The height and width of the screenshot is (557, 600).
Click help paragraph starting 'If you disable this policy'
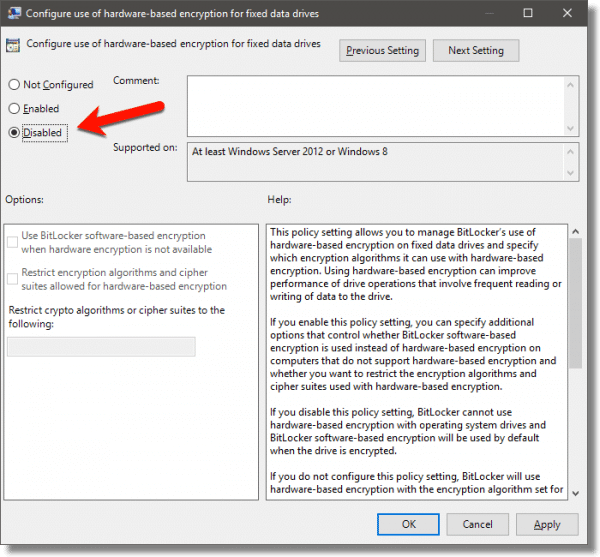point(408,432)
